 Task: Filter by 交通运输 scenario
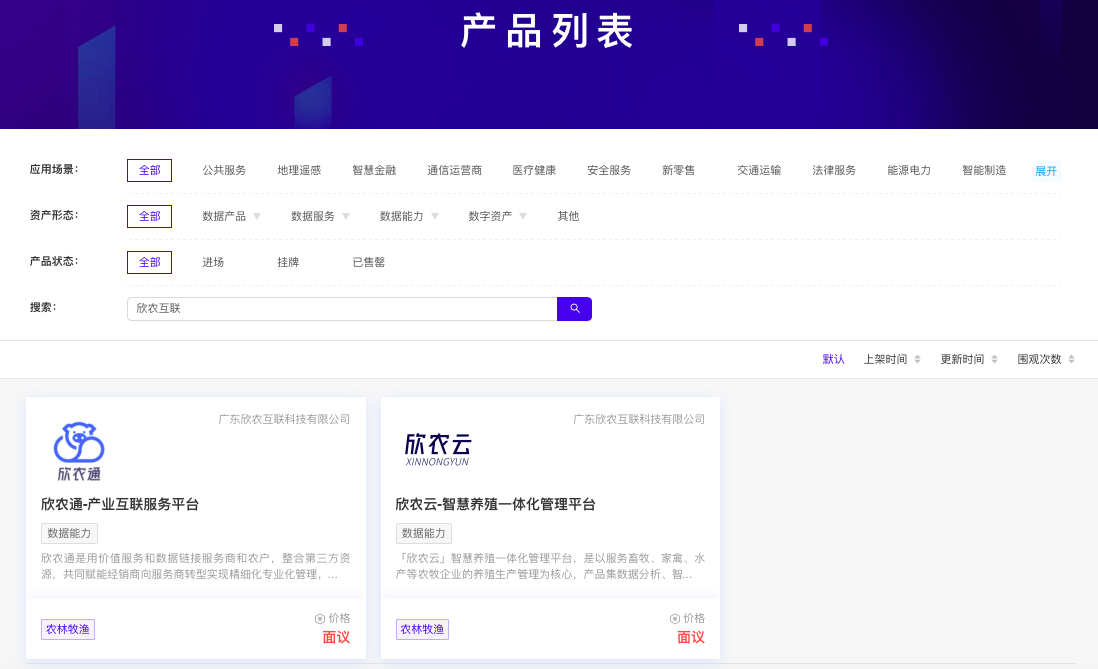(758, 170)
